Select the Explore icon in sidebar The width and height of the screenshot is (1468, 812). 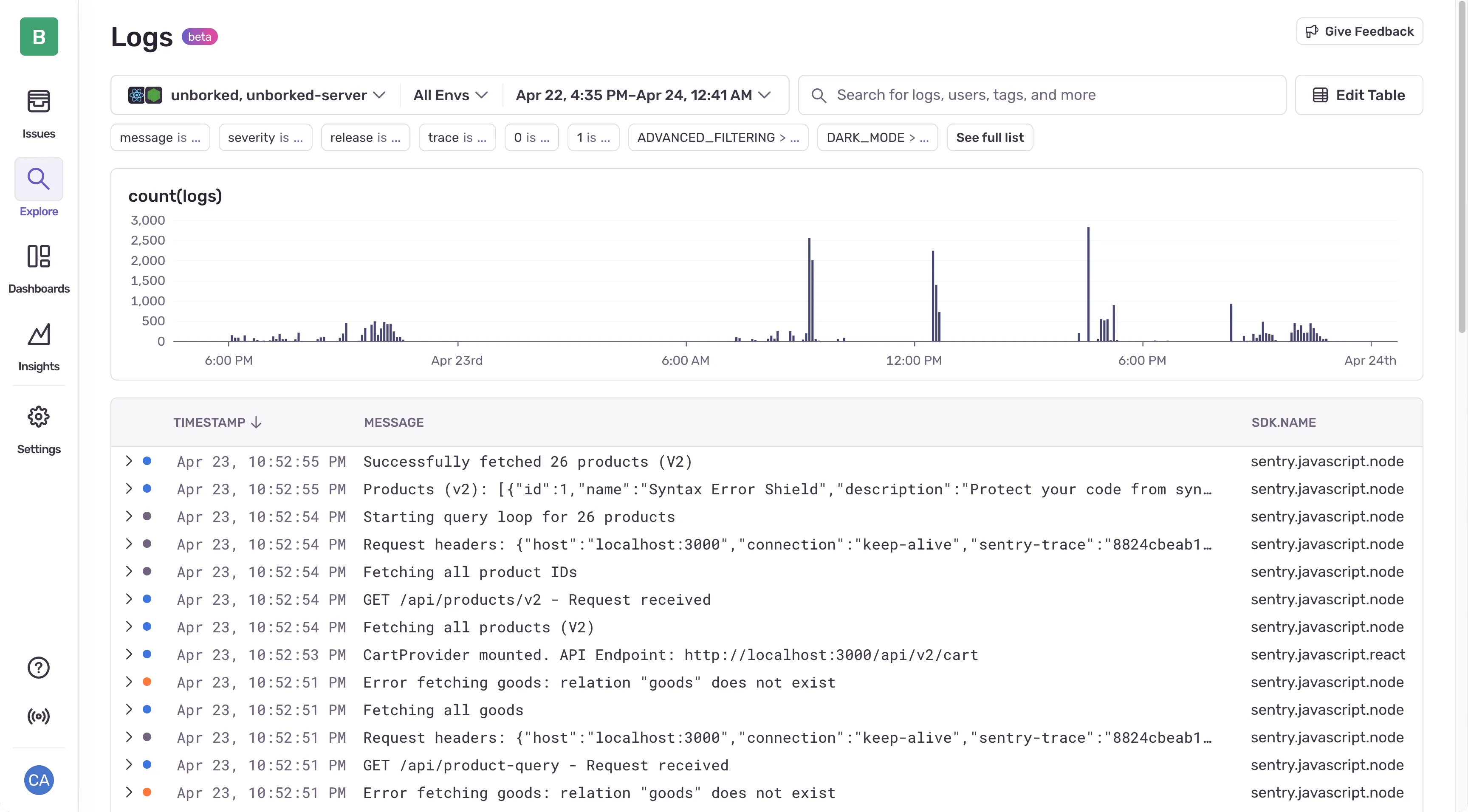(x=38, y=178)
